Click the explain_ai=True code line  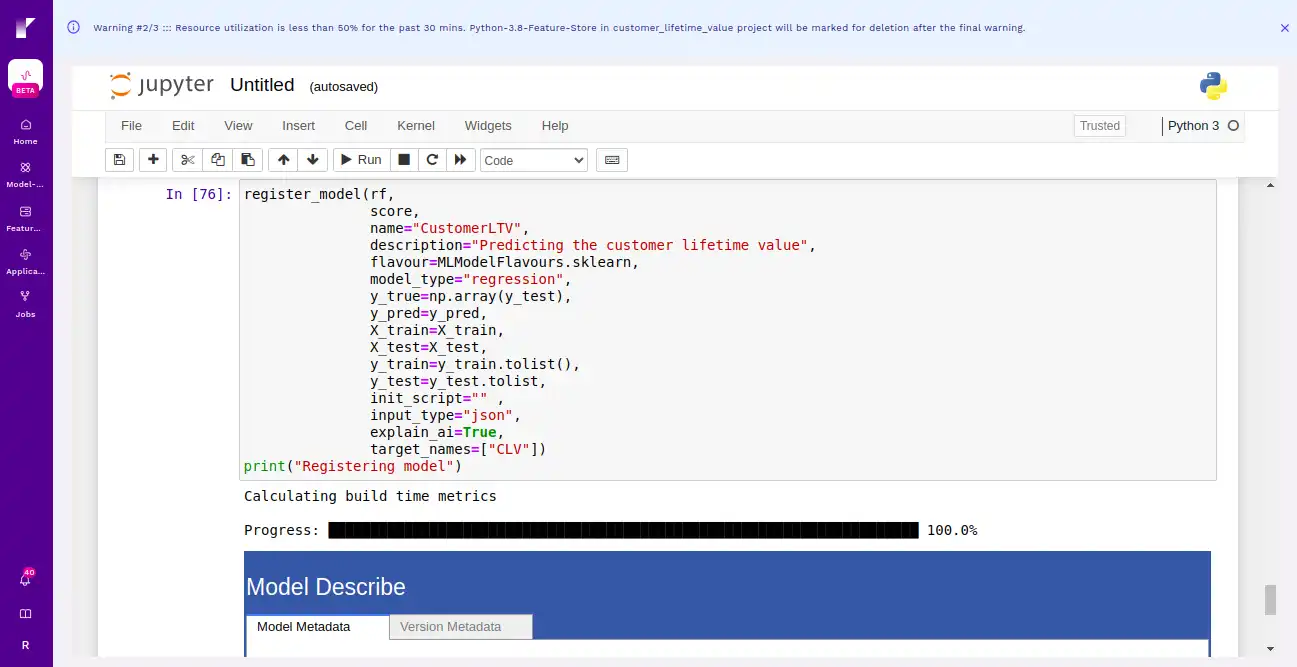point(437,432)
